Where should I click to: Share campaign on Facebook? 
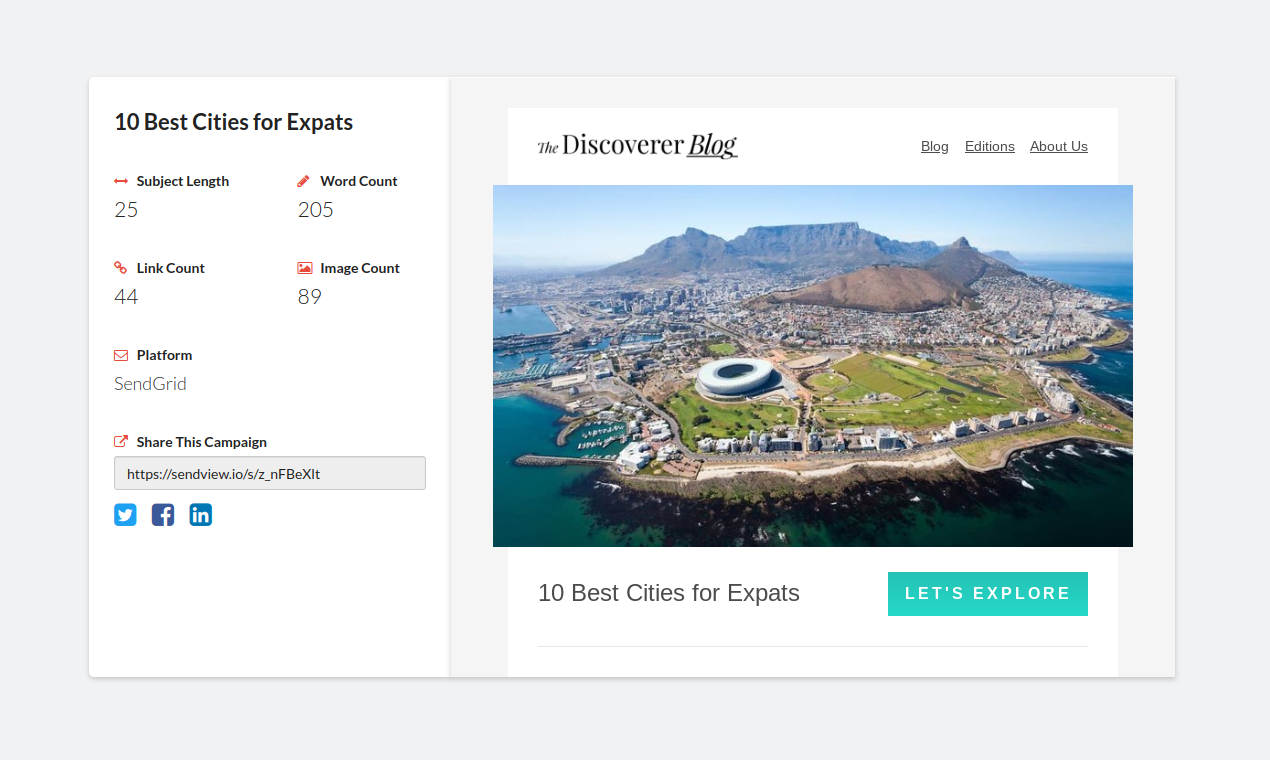(x=163, y=515)
